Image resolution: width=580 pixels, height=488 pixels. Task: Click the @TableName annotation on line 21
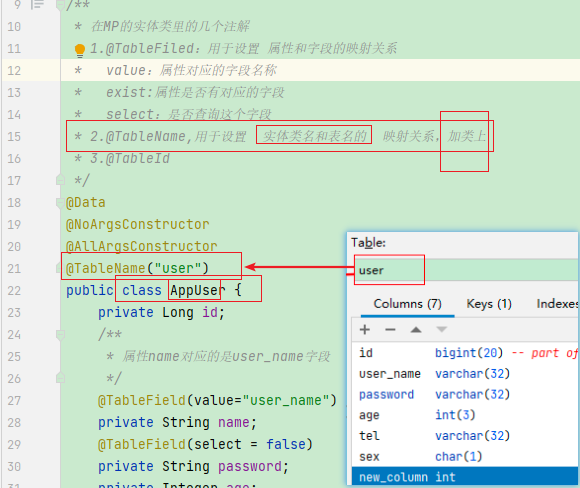coord(137,268)
